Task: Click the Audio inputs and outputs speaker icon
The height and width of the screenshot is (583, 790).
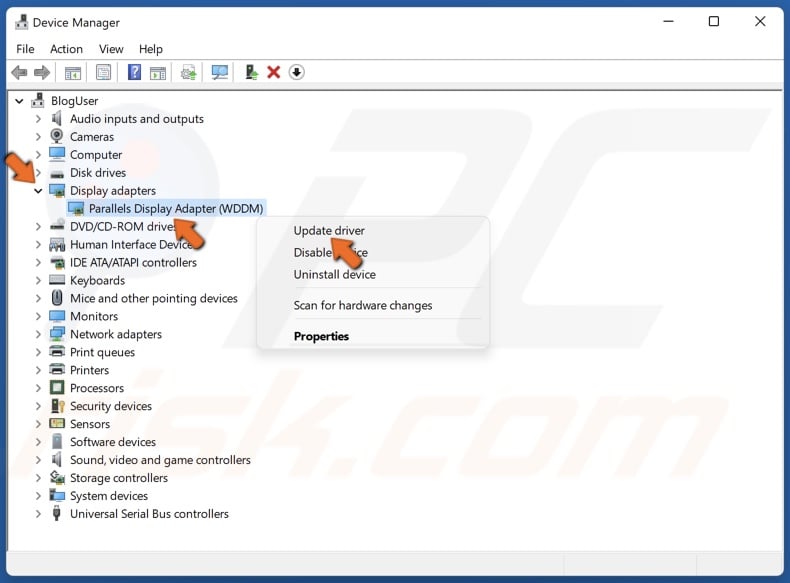Action: point(57,118)
